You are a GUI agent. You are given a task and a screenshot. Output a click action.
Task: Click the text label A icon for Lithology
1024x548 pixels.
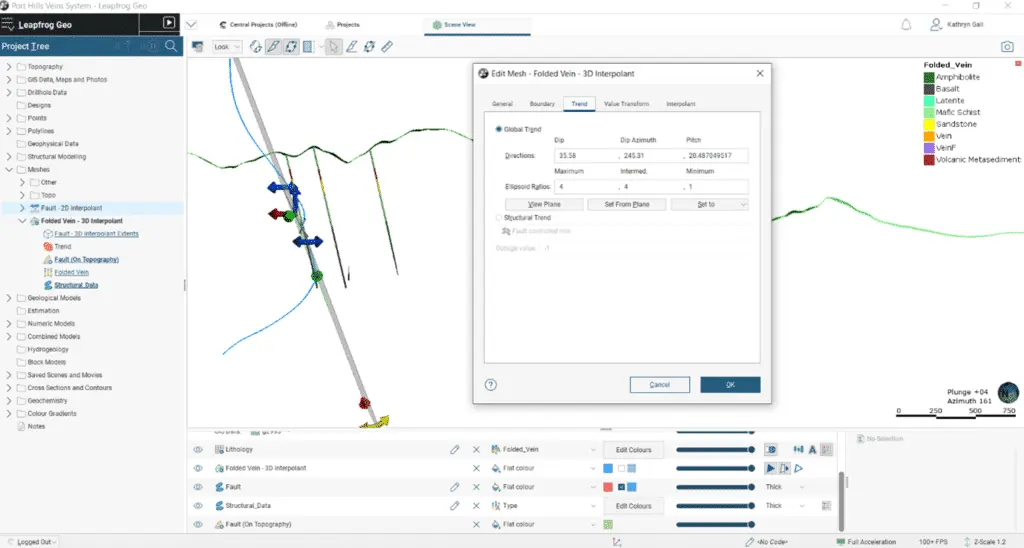812,449
